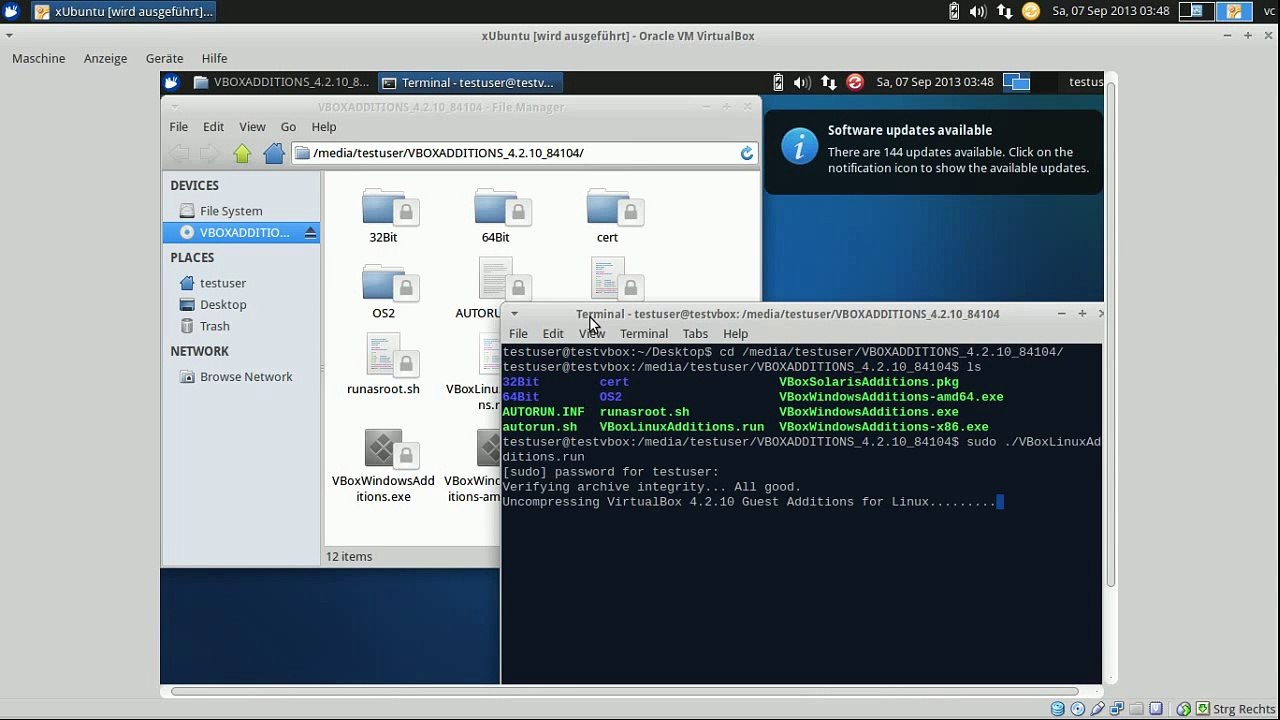Image resolution: width=1280 pixels, height=720 pixels.
Task: Click VirtualBox shared folders status icon
Action: [1136, 709]
